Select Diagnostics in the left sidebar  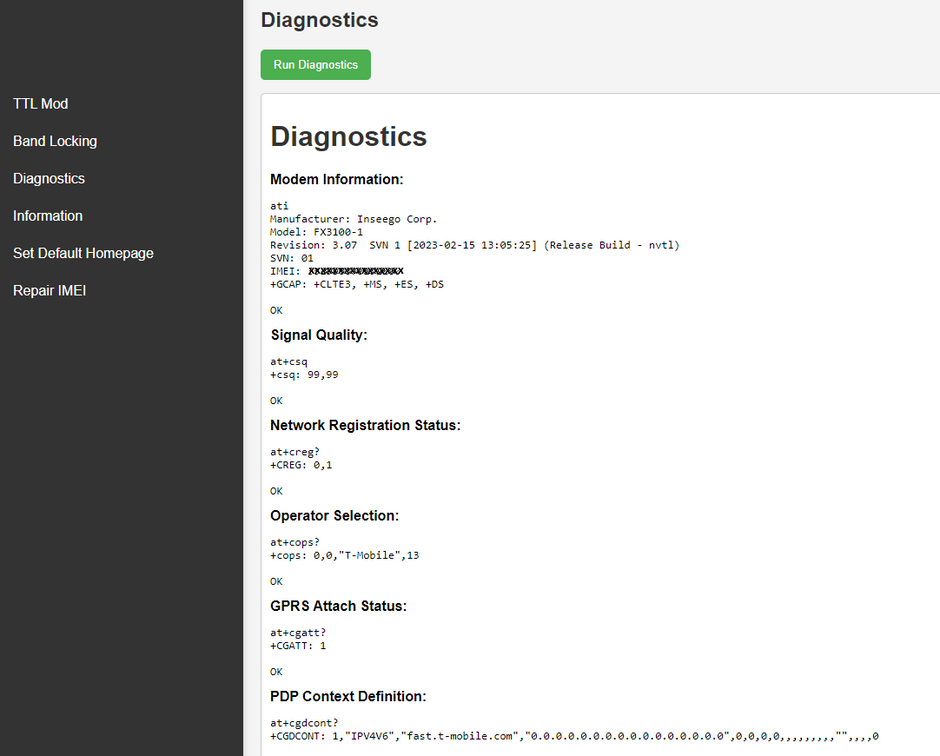pos(49,179)
